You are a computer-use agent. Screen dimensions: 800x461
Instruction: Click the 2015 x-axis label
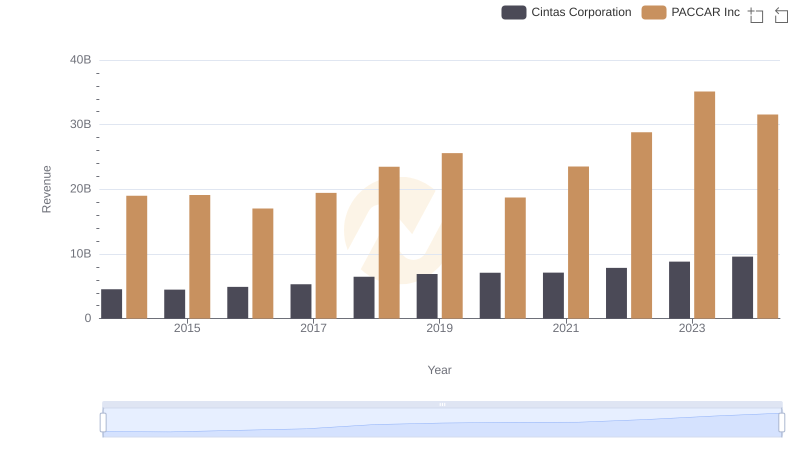pos(187,328)
